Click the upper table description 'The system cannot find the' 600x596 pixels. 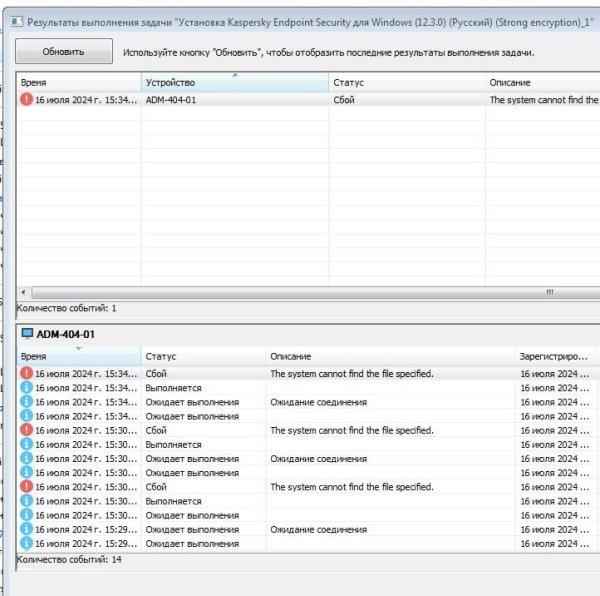tap(544, 100)
